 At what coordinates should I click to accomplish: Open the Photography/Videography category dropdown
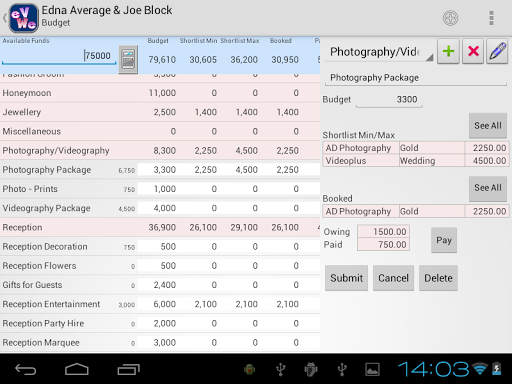tap(380, 52)
